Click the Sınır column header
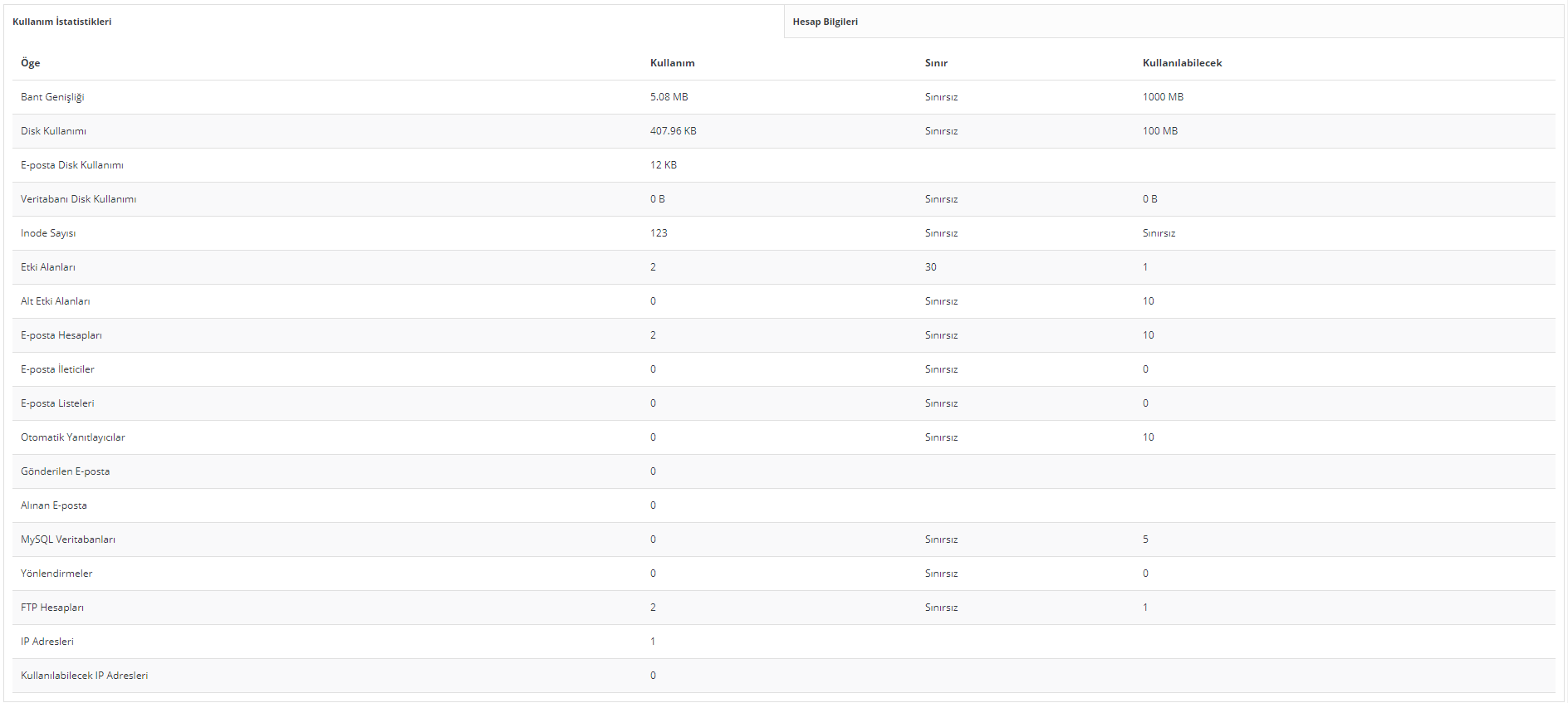1568x703 pixels. tap(936, 63)
